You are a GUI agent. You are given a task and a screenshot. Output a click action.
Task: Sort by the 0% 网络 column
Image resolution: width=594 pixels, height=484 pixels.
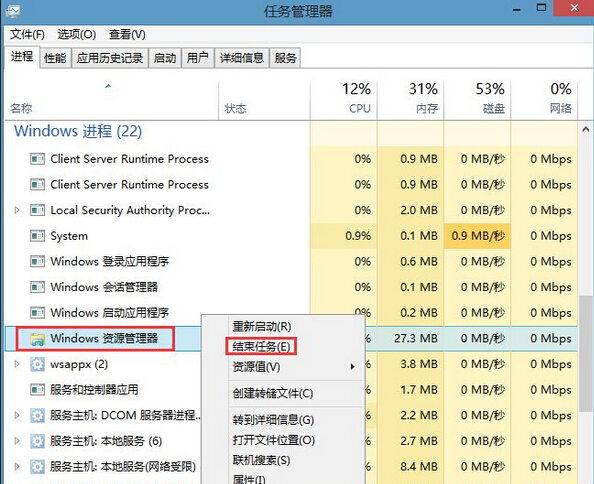point(544,100)
